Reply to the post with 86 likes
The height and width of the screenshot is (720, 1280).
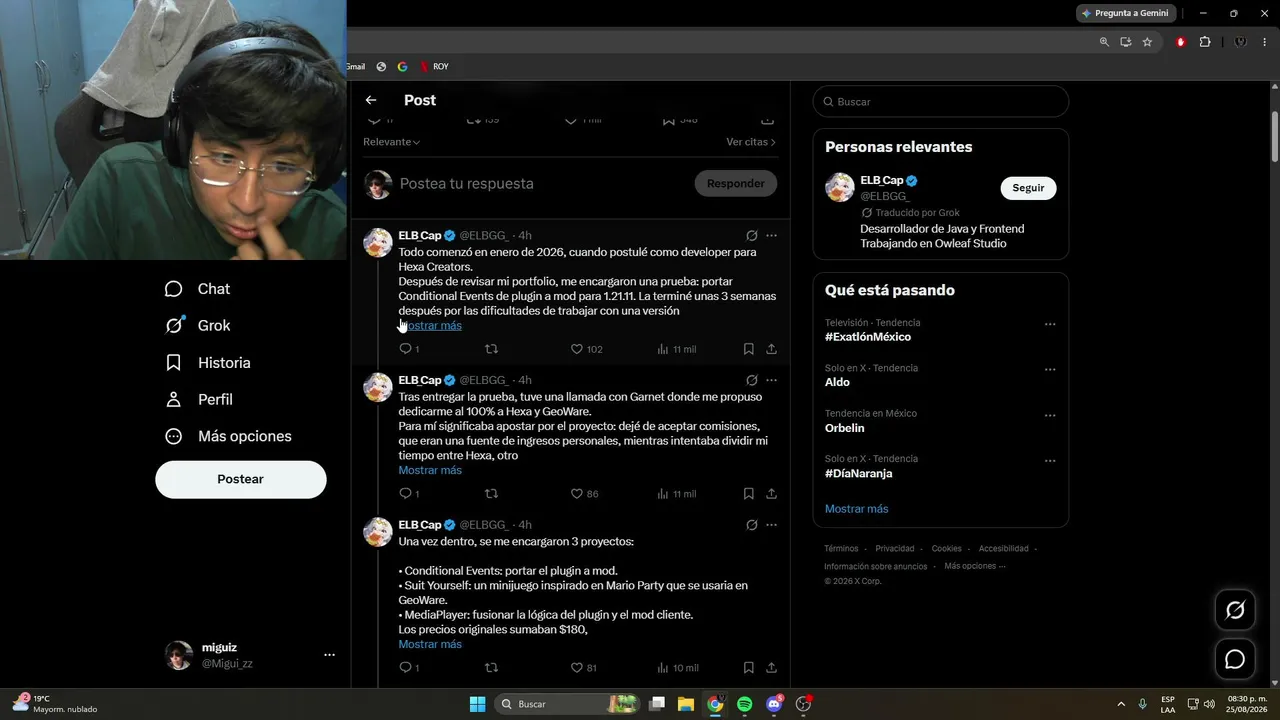click(409, 494)
